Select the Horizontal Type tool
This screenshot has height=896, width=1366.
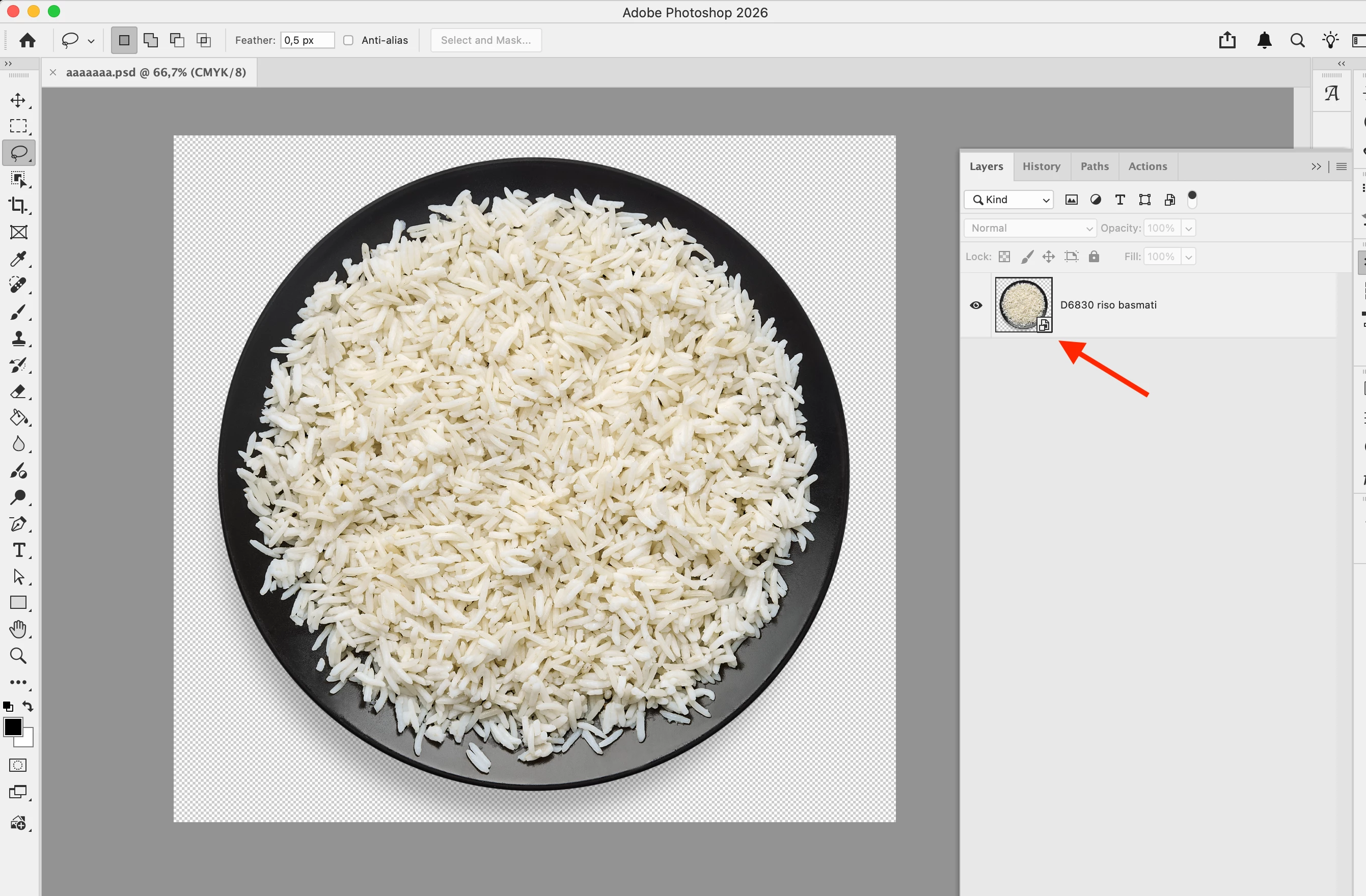18,550
